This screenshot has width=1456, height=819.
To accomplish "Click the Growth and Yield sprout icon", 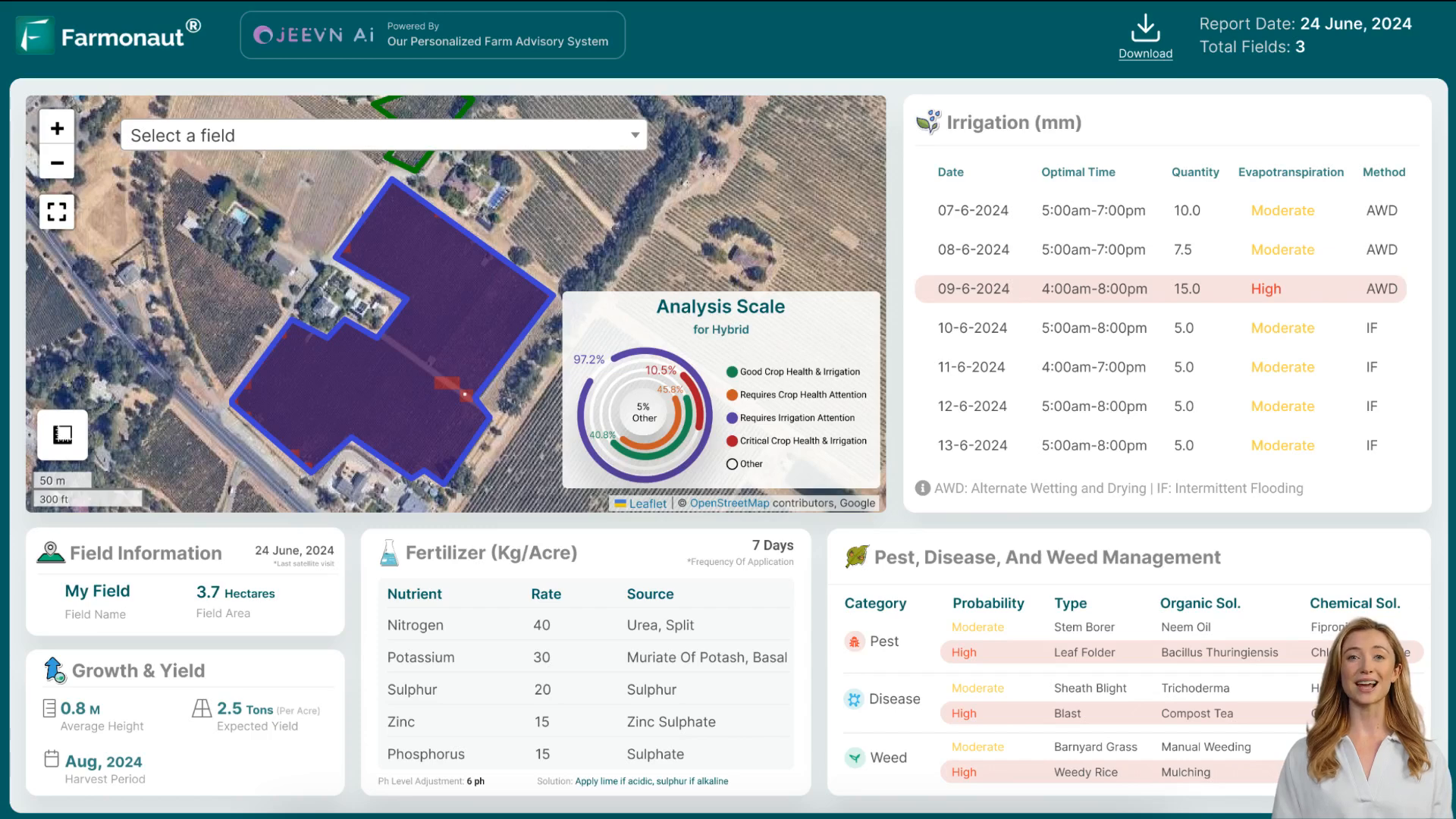I will (55, 670).
